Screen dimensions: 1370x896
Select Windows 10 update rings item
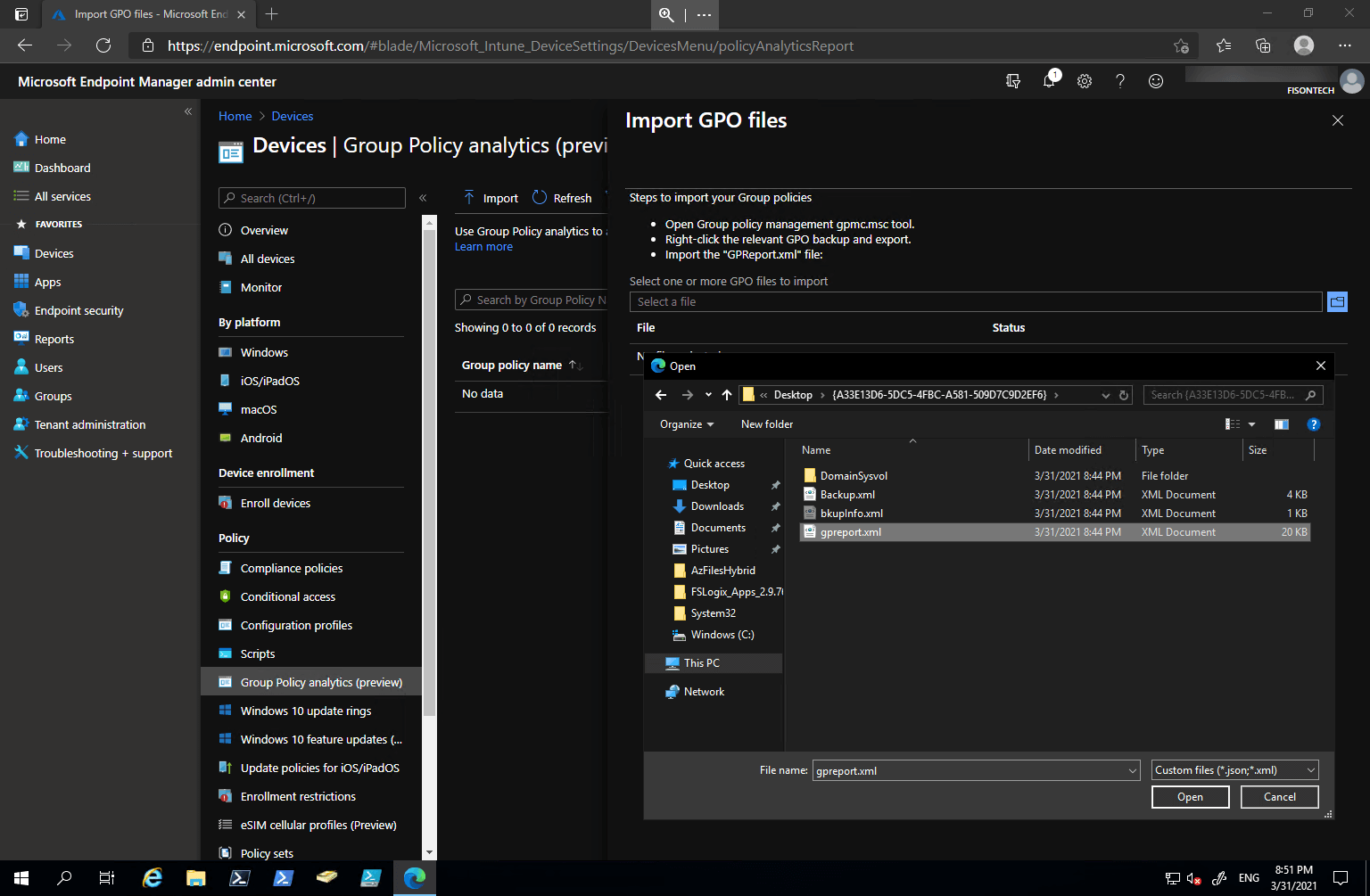(x=306, y=711)
